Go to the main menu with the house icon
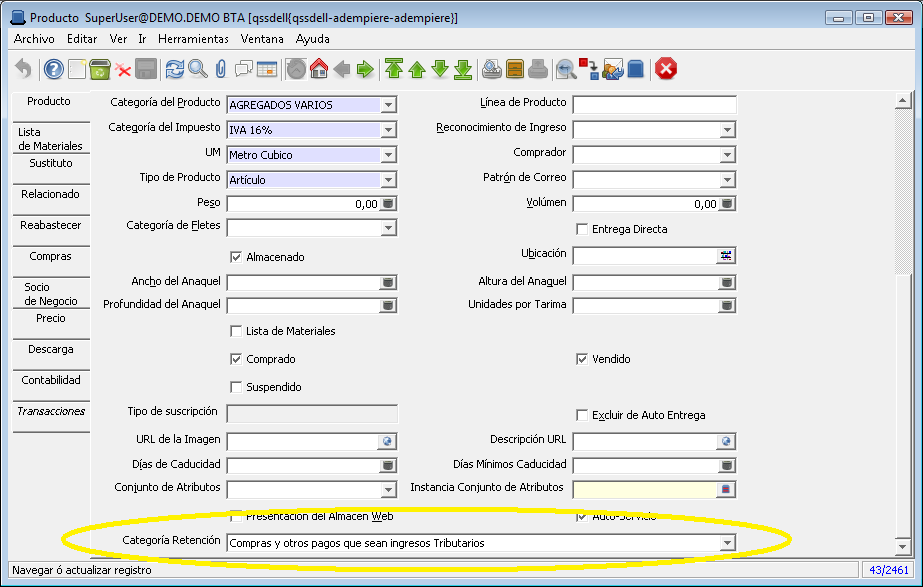Viewport: 923px width, 587px height. point(319,69)
